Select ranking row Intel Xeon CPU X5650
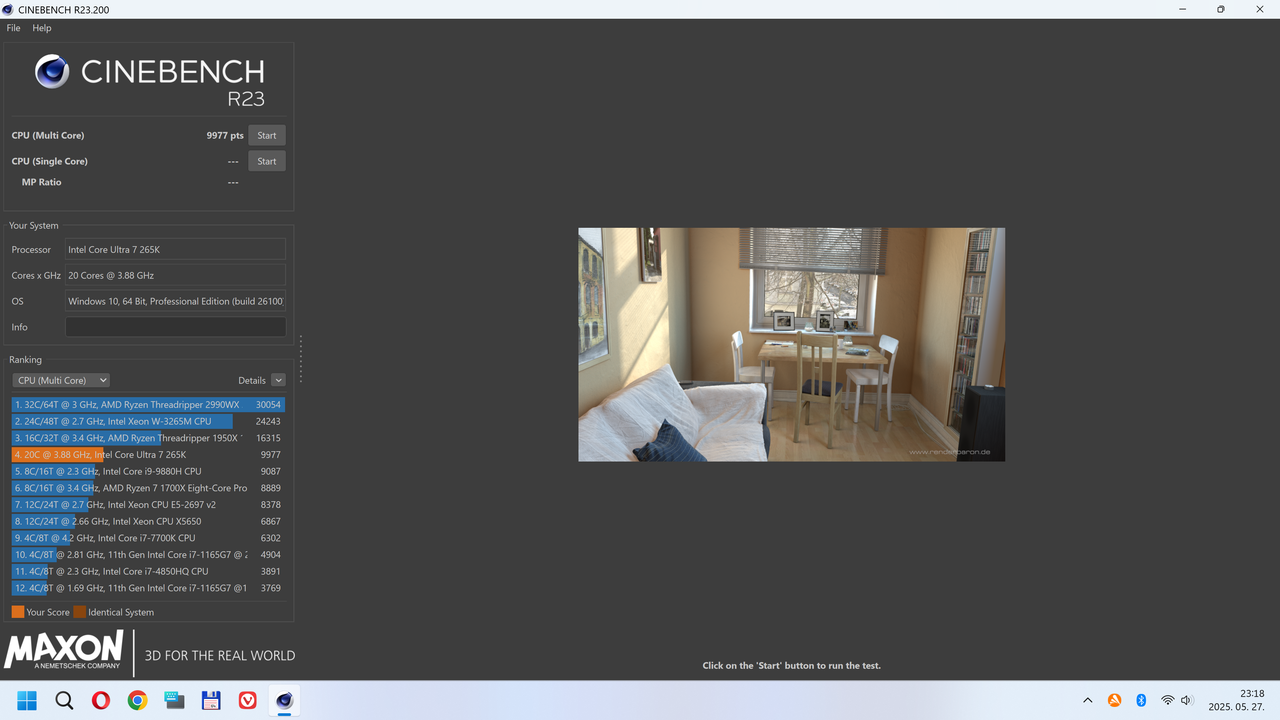 tap(148, 521)
